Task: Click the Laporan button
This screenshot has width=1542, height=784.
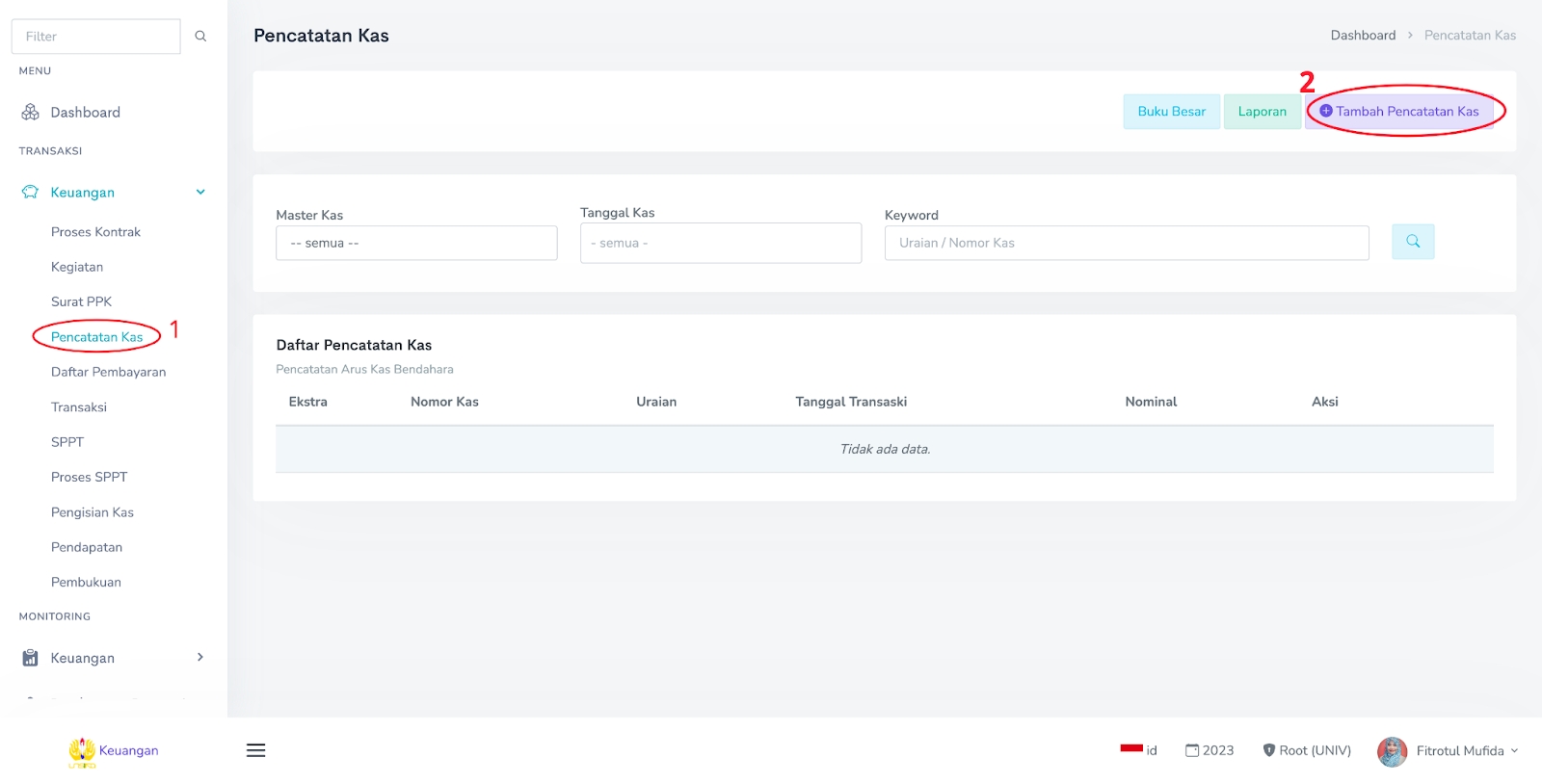Action: pyautogui.click(x=1262, y=112)
